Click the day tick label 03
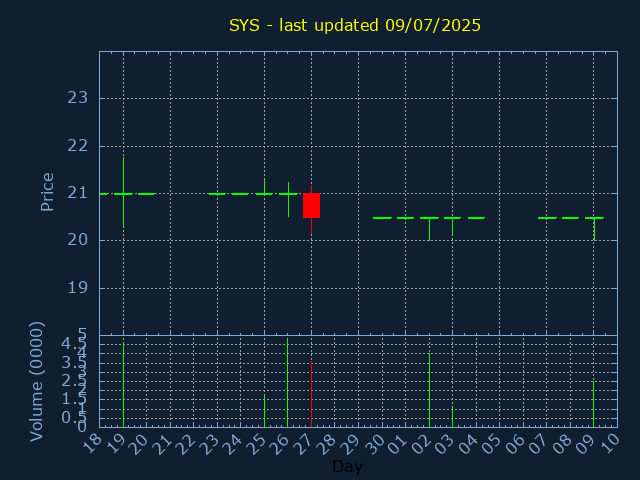Viewport: 640px width, 480px height. tap(447, 443)
